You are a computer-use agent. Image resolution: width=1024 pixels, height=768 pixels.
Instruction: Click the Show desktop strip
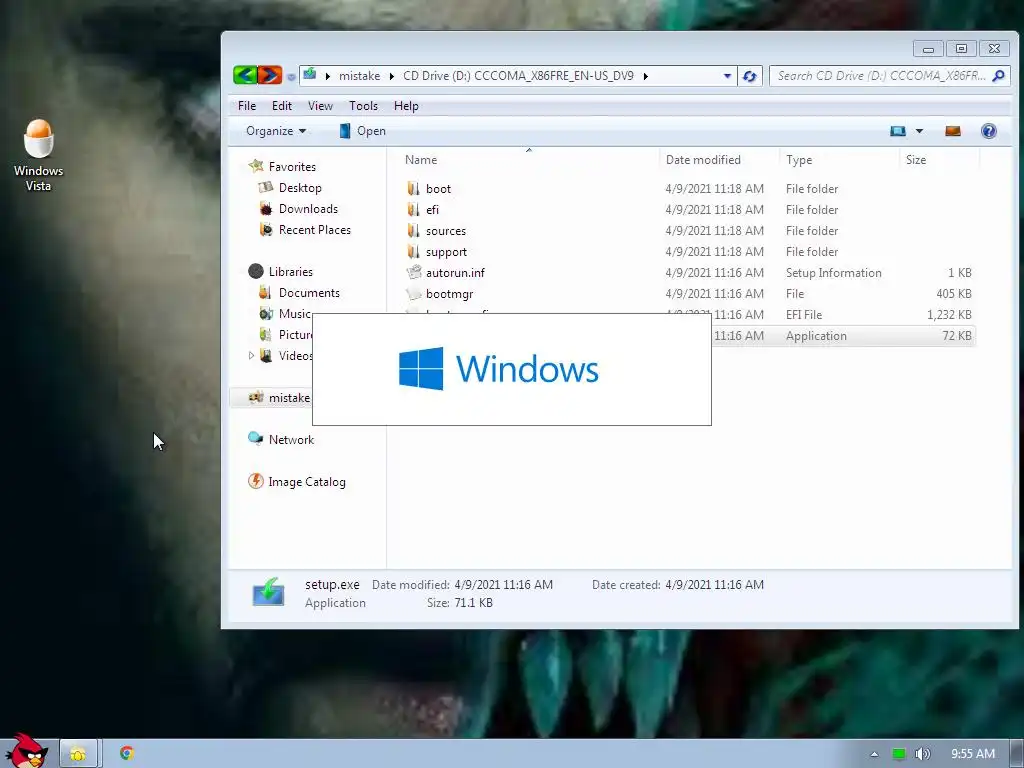[1017, 754]
